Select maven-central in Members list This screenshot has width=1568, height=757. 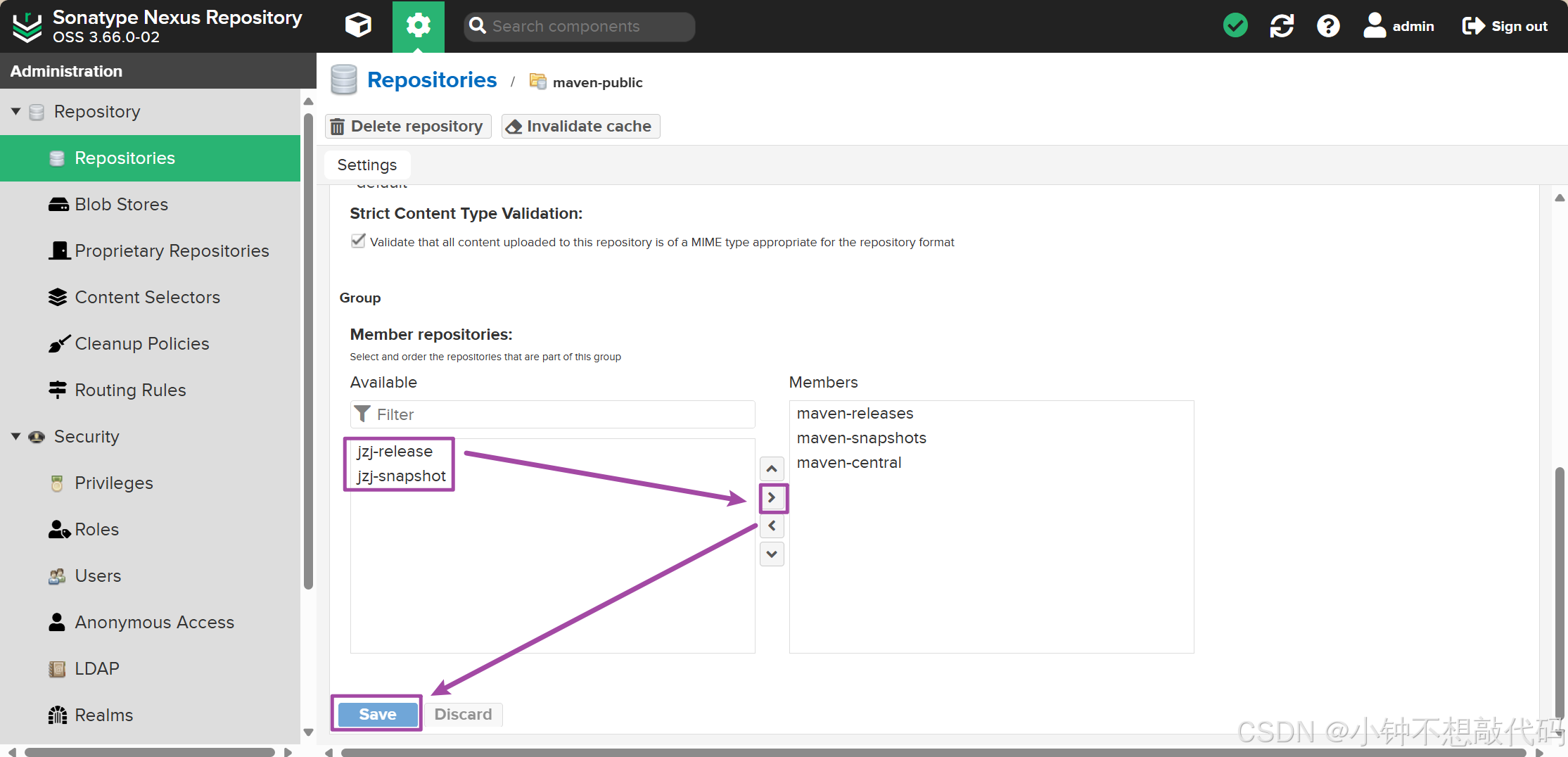pos(848,463)
